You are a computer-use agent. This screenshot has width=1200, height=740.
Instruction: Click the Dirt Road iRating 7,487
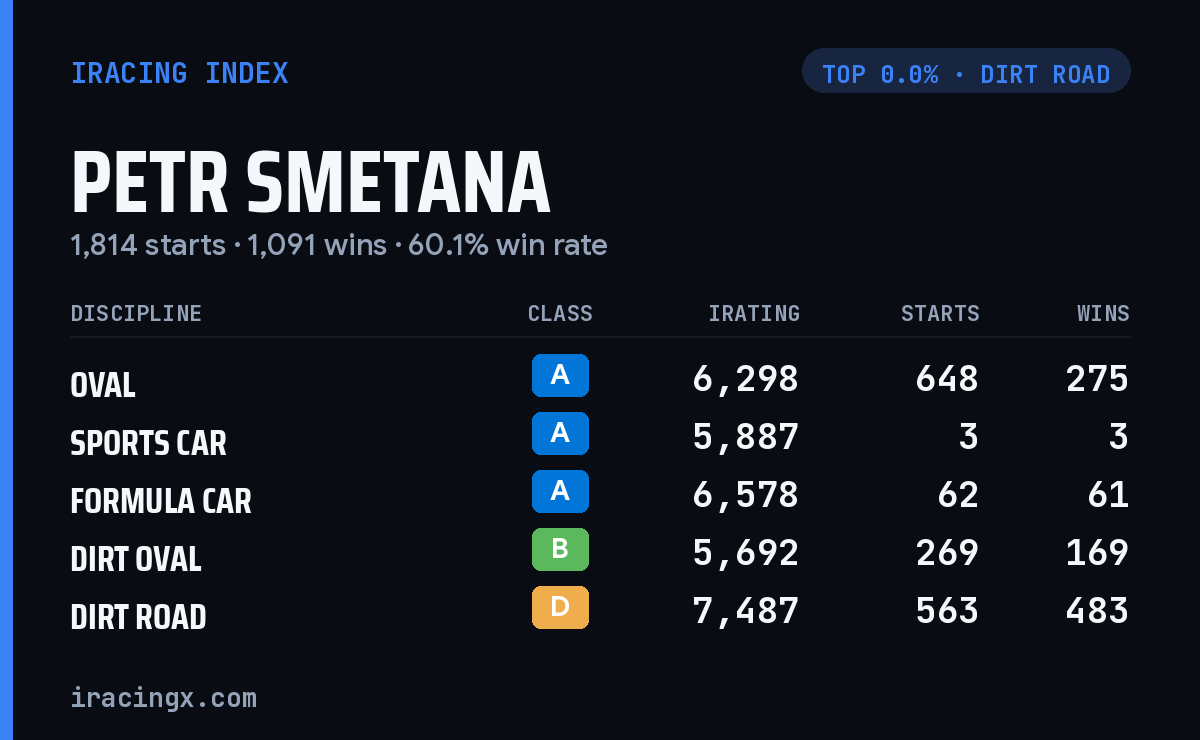[746, 611]
